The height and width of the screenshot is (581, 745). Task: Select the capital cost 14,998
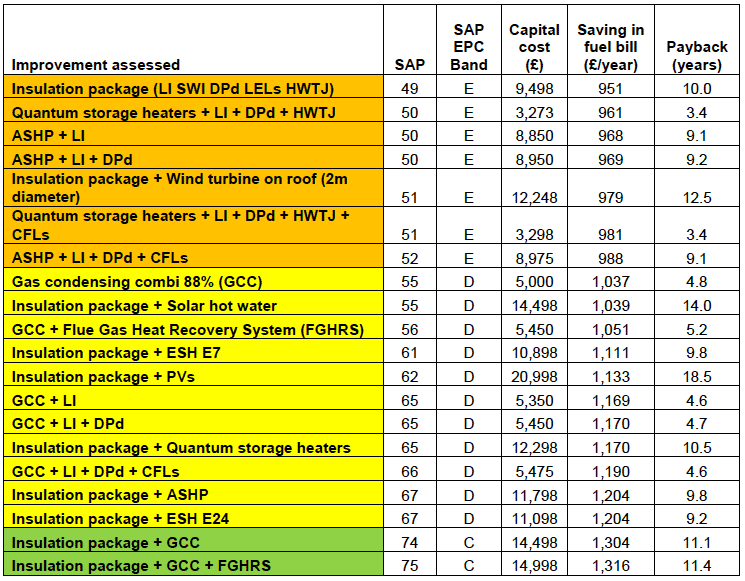pos(535,566)
